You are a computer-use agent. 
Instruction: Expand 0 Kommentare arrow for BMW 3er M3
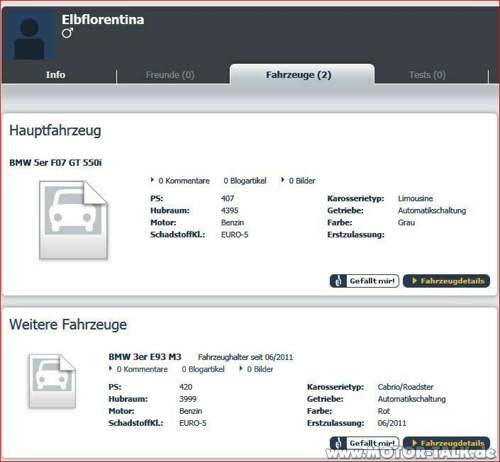pos(110,368)
